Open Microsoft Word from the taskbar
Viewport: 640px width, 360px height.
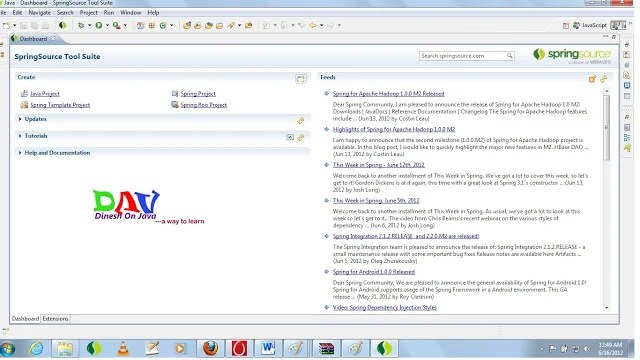click(268, 349)
